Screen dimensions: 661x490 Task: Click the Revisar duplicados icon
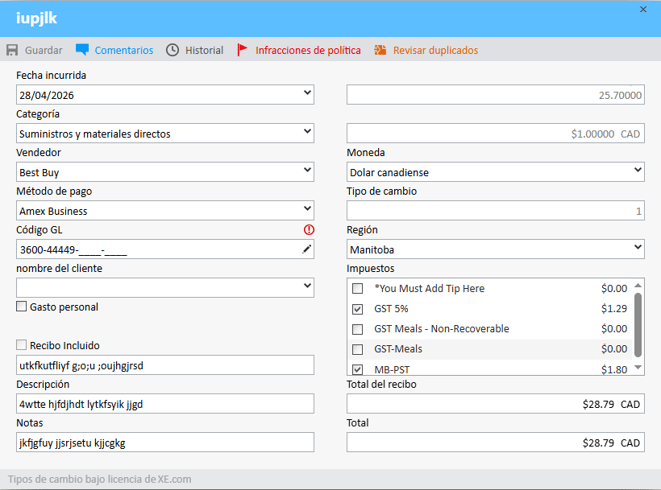point(380,50)
